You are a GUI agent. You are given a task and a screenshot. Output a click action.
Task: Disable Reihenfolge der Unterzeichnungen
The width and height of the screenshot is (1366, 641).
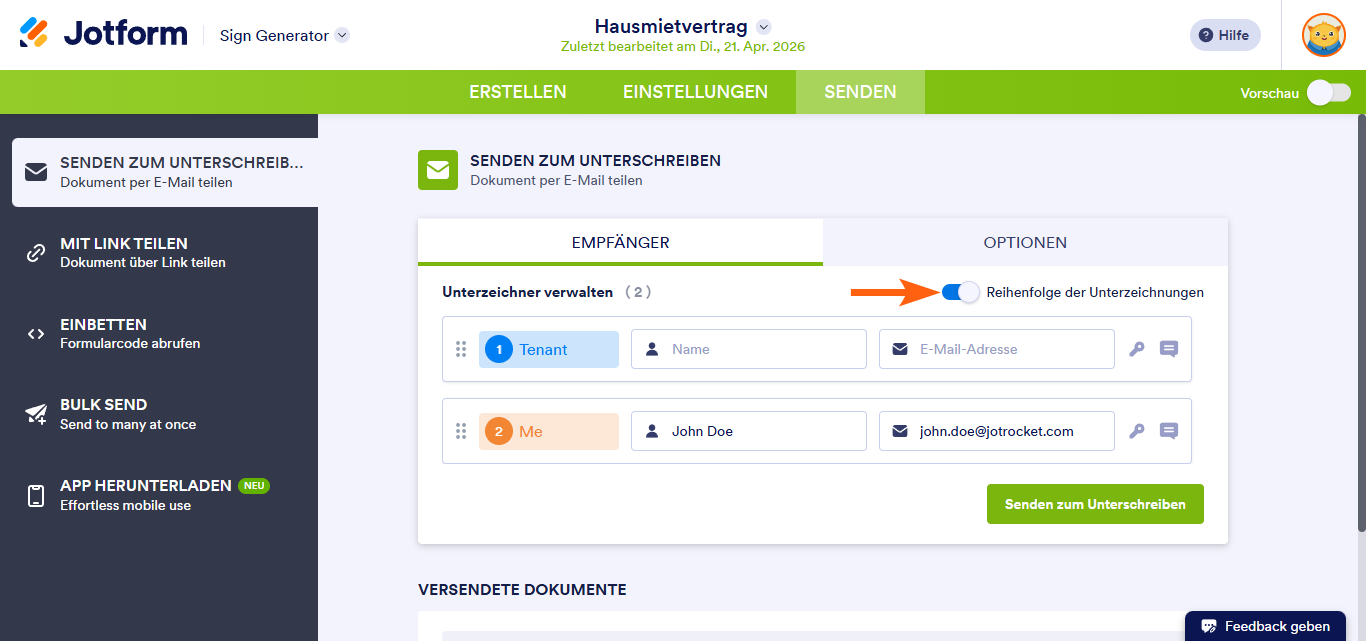click(958, 292)
